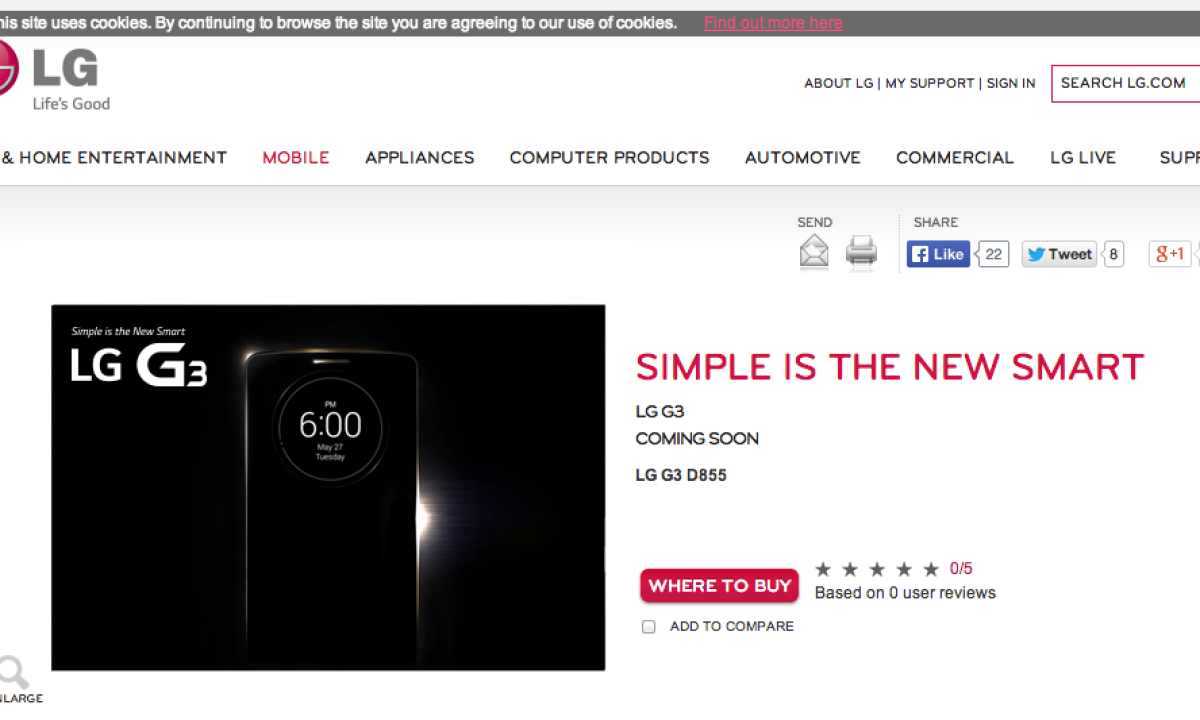
Task: Open the Computer Products menu
Action: (610, 157)
